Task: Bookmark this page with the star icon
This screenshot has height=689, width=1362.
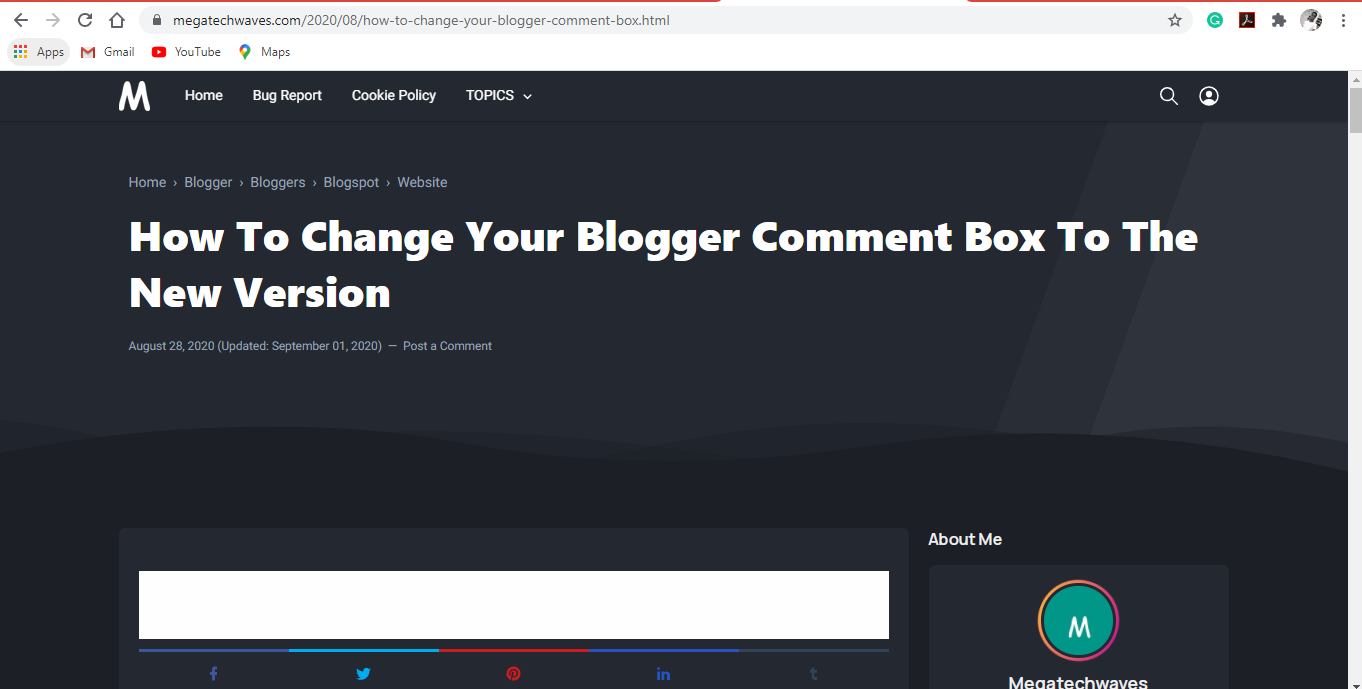Action: click(x=1175, y=20)
